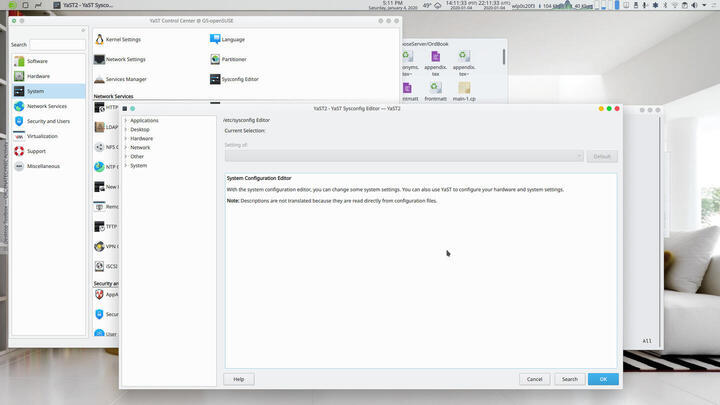Click the Default button
720x405 pixels.
[x=602, y=156]
